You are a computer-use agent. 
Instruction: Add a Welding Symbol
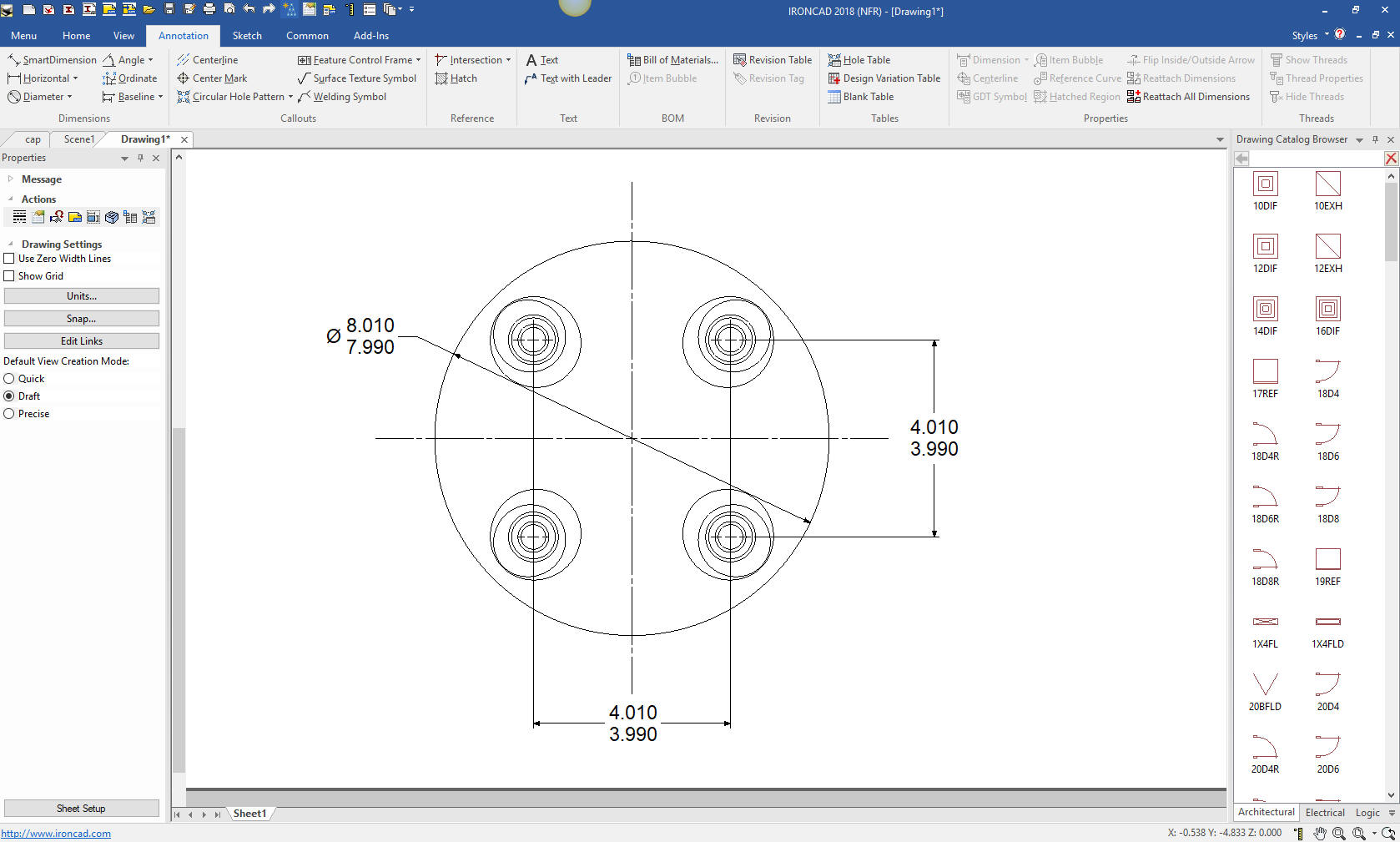342,97
